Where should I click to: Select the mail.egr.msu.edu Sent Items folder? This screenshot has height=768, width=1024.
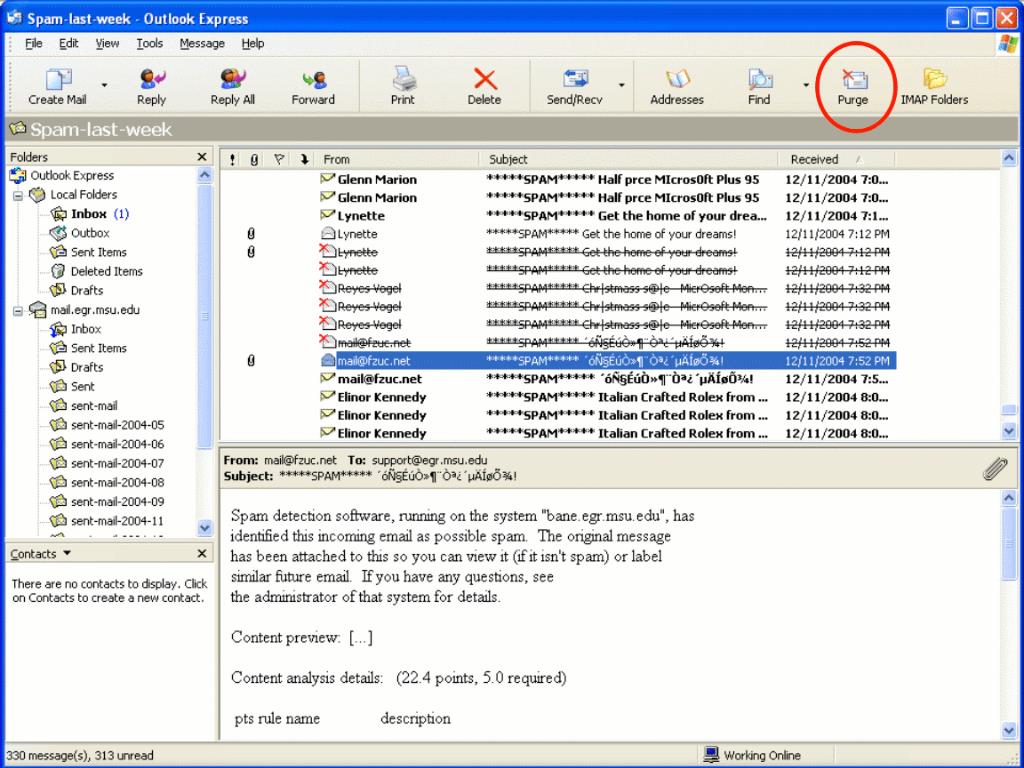pos(88,348)
